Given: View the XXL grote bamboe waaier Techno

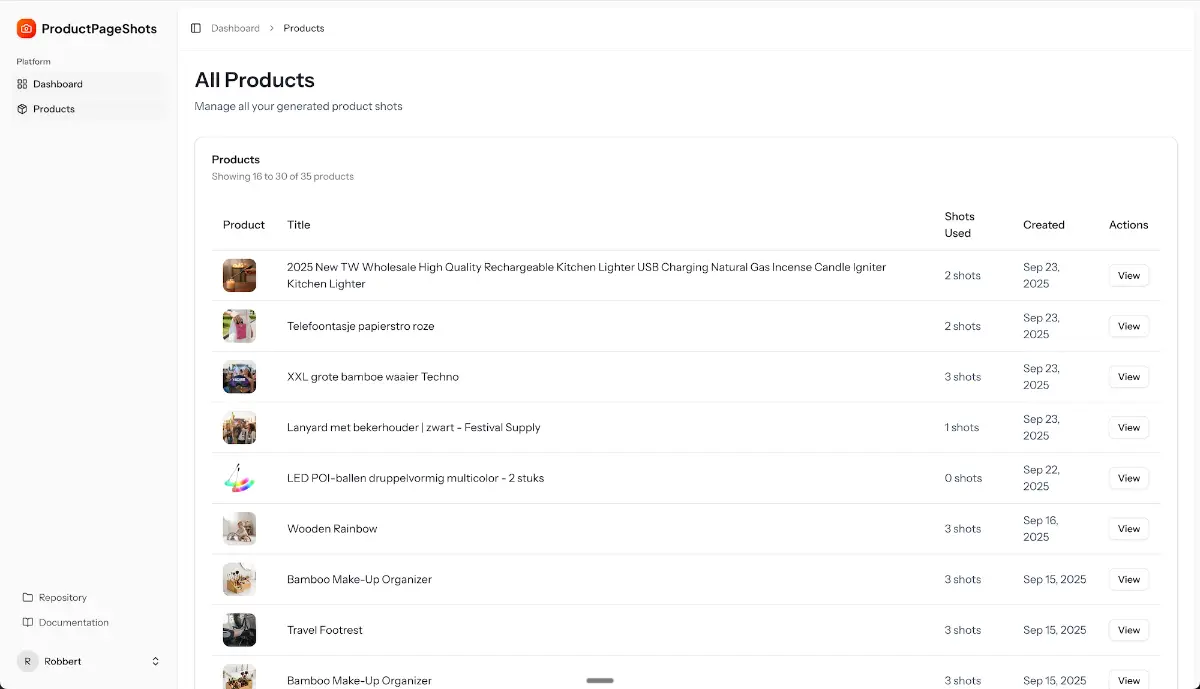Looking at the screenshot, I should [x=1128, y=377].
